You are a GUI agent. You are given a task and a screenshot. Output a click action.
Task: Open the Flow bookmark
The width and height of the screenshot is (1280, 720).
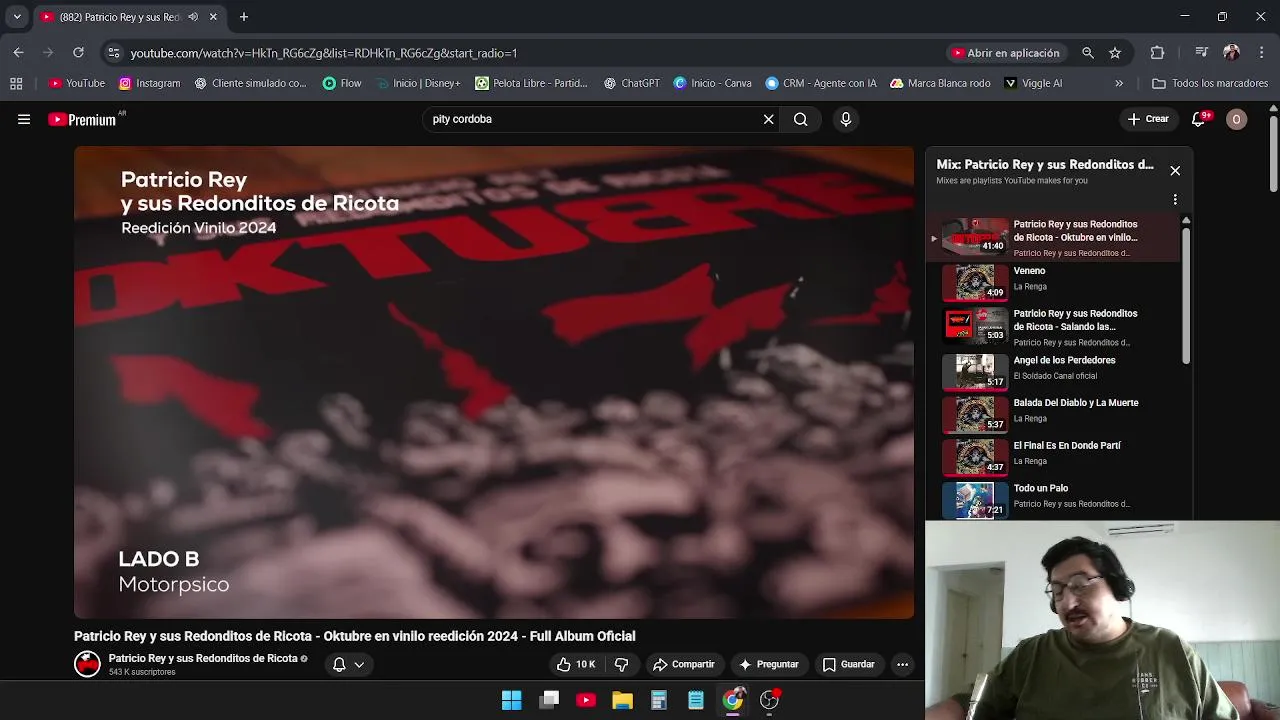tap(342, 83)
